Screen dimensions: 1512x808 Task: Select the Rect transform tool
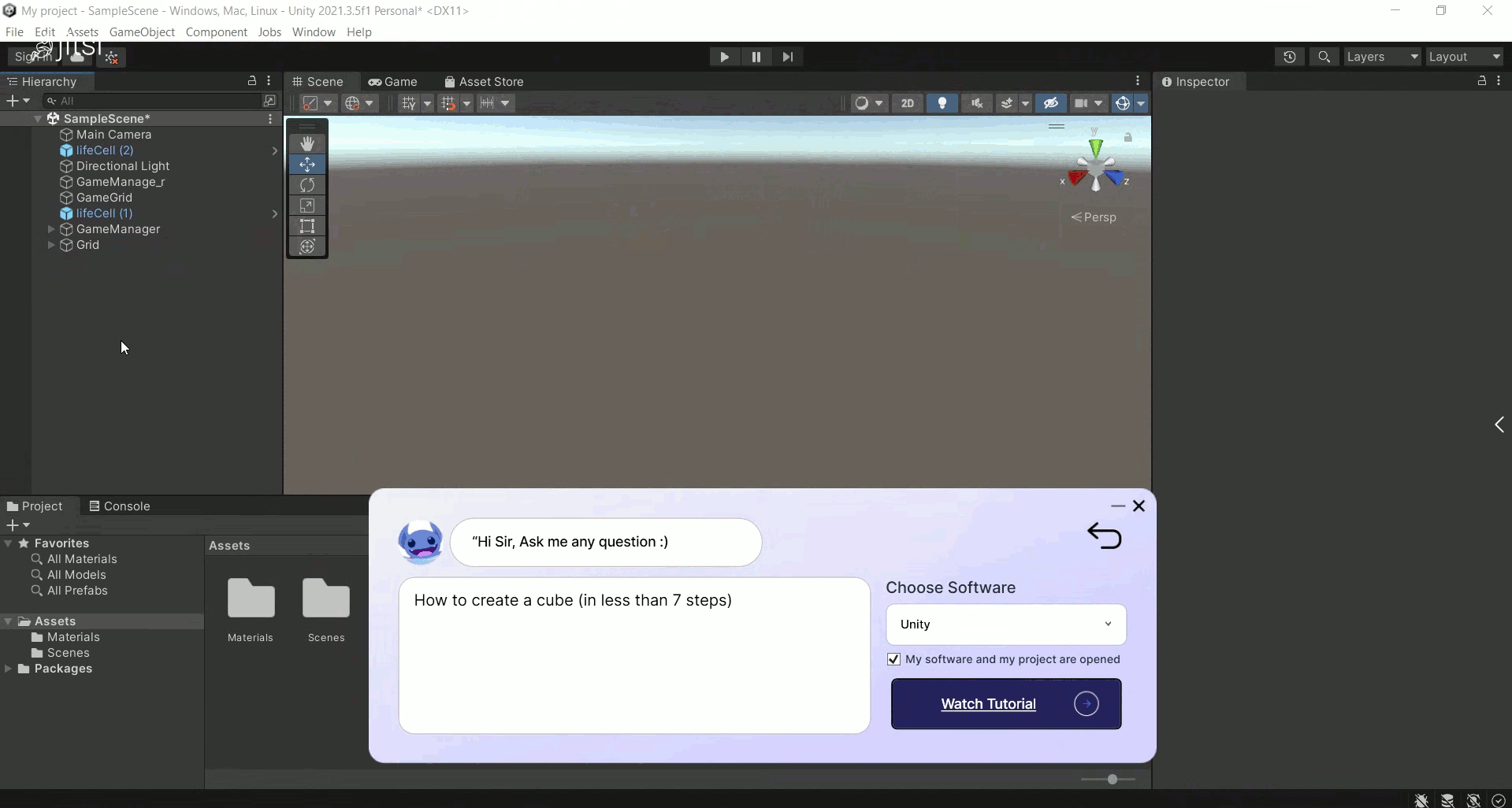click(307, 226)
